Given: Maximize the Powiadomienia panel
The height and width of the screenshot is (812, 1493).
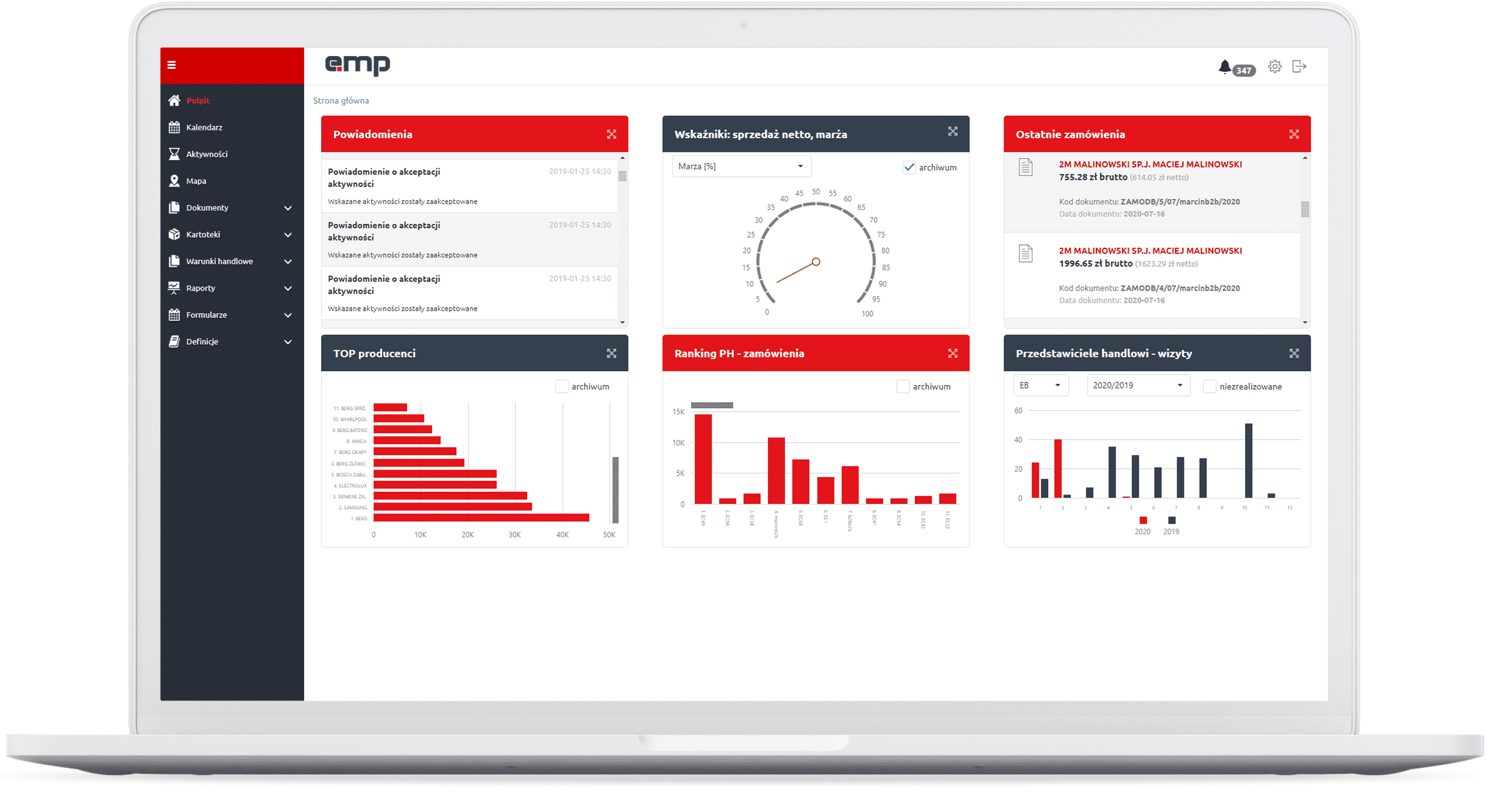Looking at the screenshot, I should click(x=612, y=134).
